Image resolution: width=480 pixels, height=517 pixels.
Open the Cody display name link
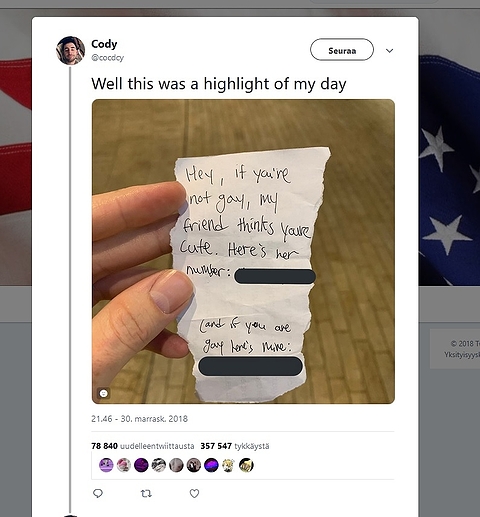[104, 44]
